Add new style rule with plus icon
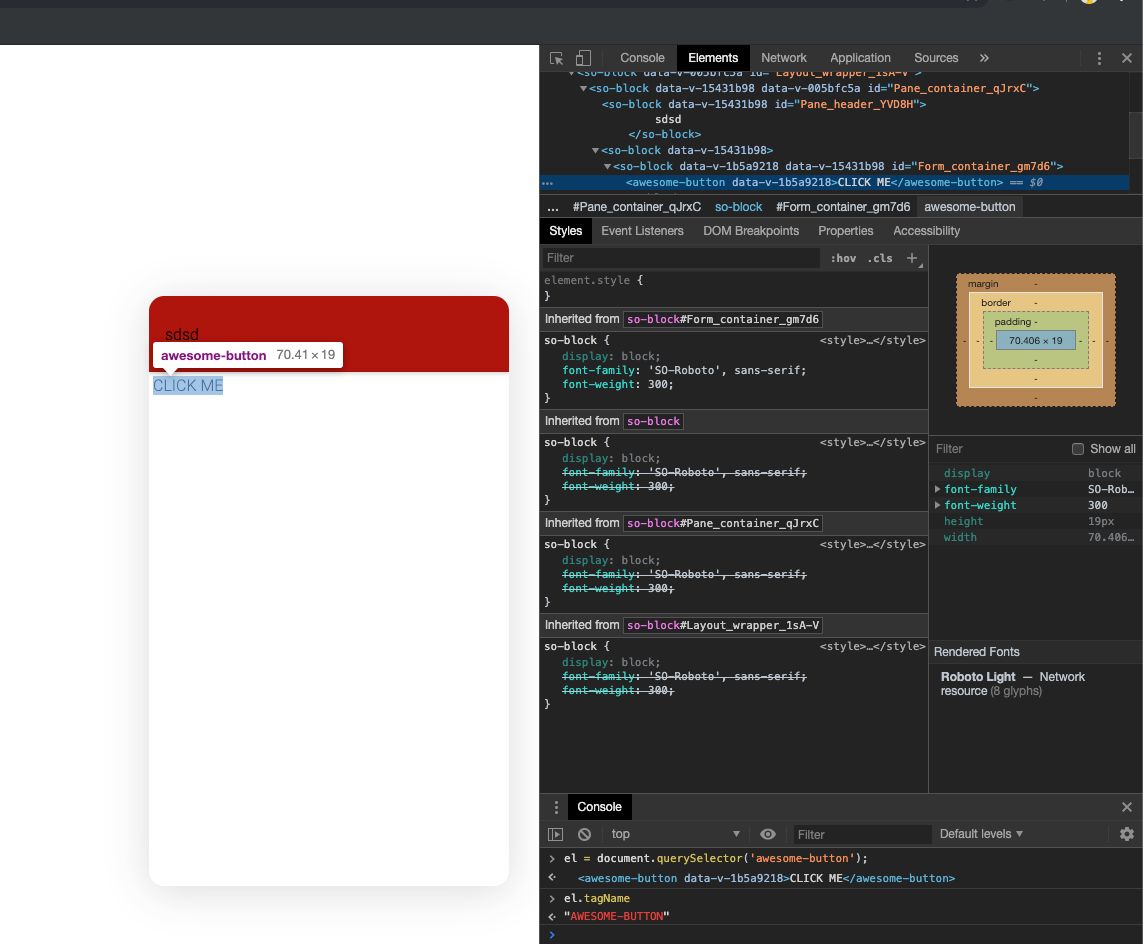This screenshot has width=1143, height=944. [x=912, y=258]
